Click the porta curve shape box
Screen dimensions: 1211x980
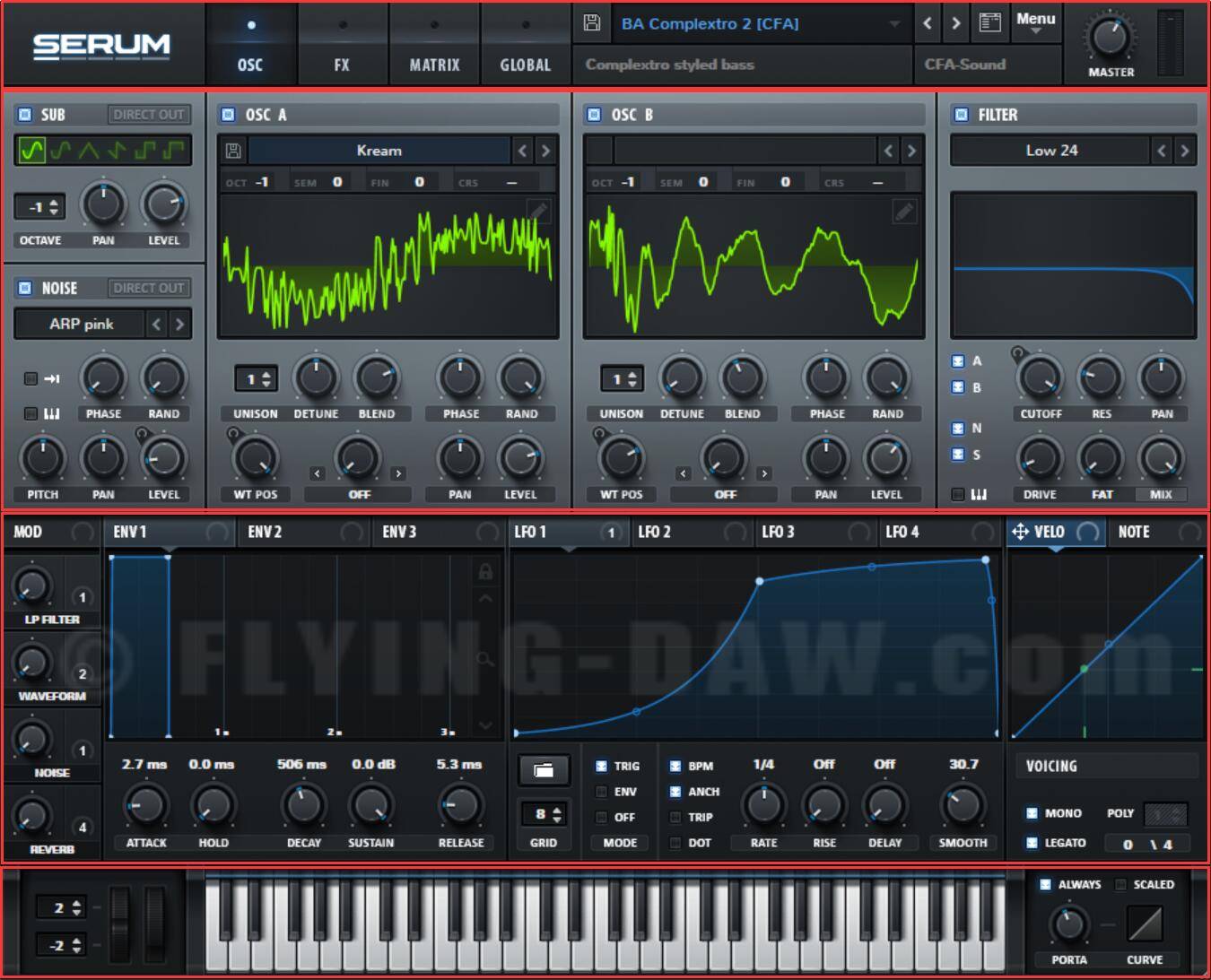(x=1145, y=924)
